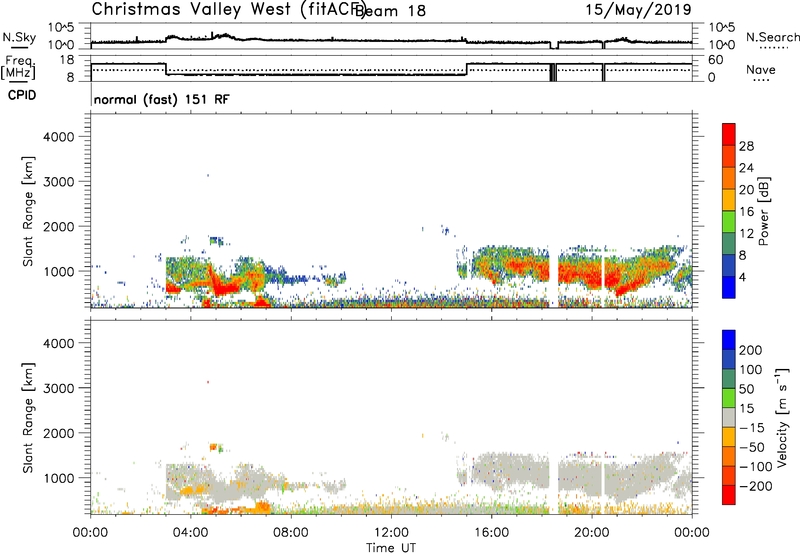Screen dimensions: 800x554
Task: Click the 'CPID' label
Action: tap(22, 95)
